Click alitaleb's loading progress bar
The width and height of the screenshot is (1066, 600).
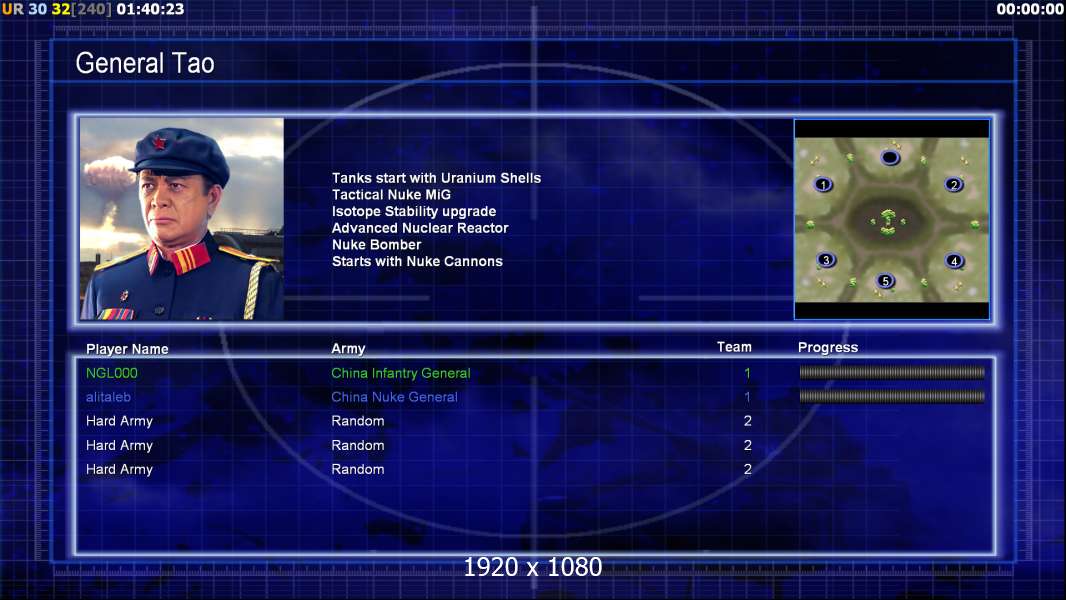[892, 396]
